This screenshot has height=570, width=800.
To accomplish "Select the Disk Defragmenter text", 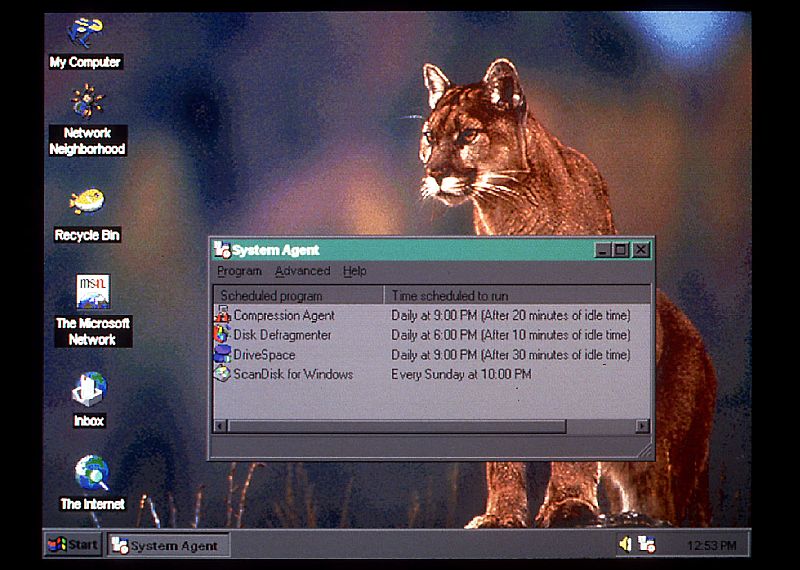I will coord(282,335).
